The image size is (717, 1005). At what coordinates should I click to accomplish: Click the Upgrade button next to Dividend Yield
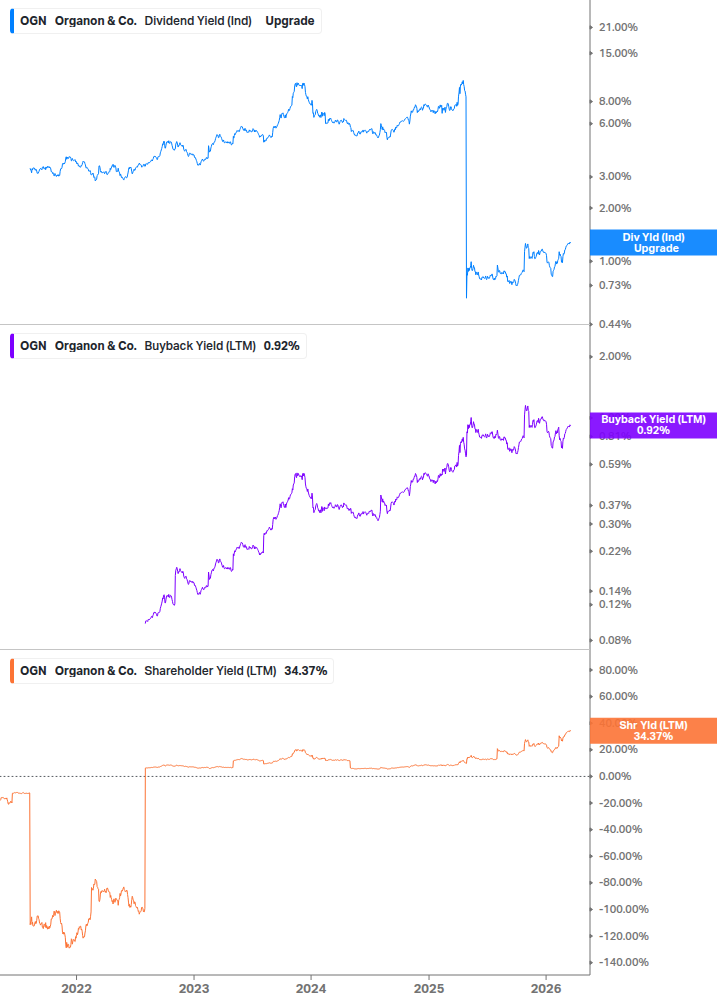(x=292, y=20)
